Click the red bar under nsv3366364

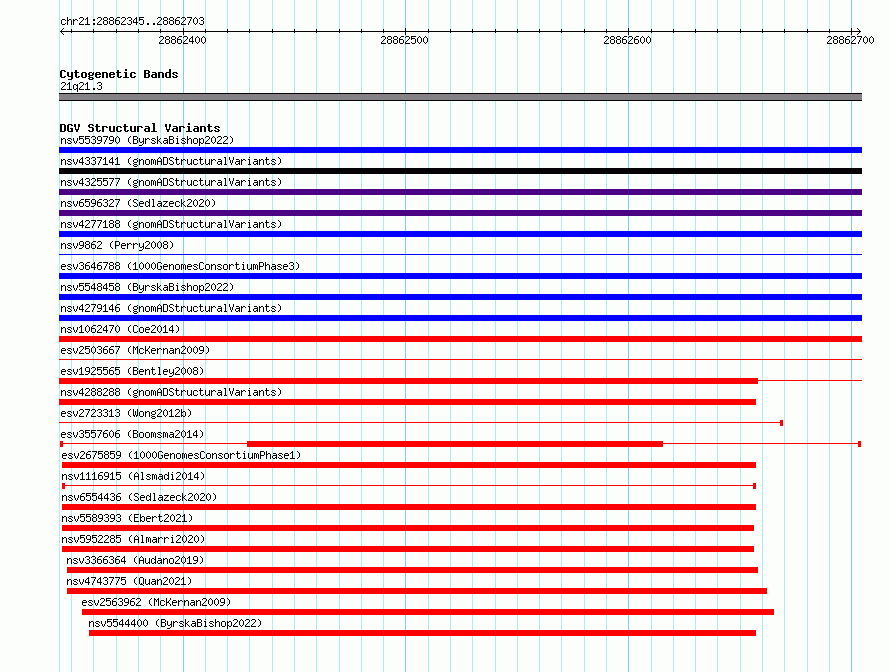412,570
